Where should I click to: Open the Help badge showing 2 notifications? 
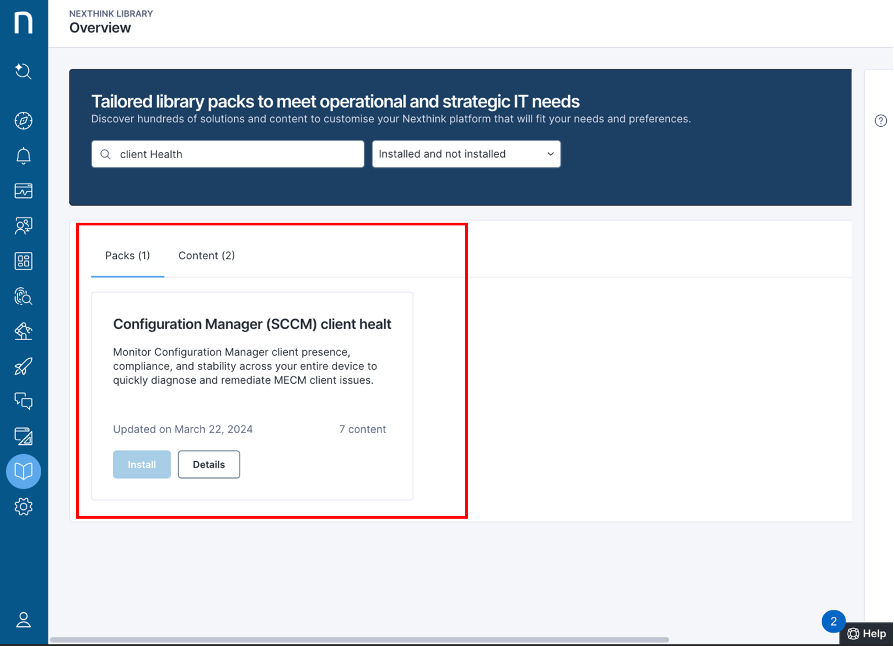(833, 621)
